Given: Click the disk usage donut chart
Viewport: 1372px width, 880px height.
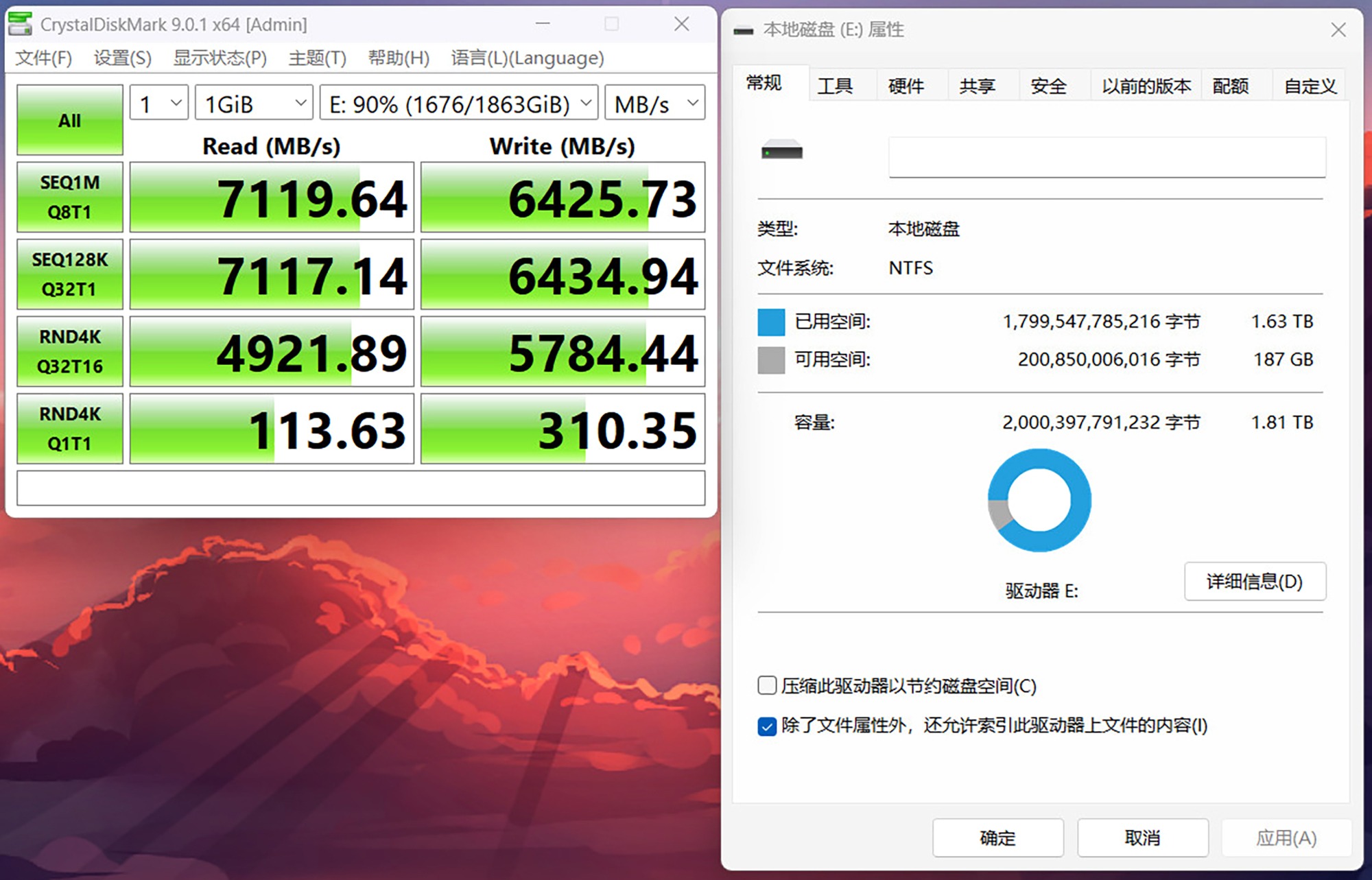Looking at the screenshot, I should point(1039,500).
